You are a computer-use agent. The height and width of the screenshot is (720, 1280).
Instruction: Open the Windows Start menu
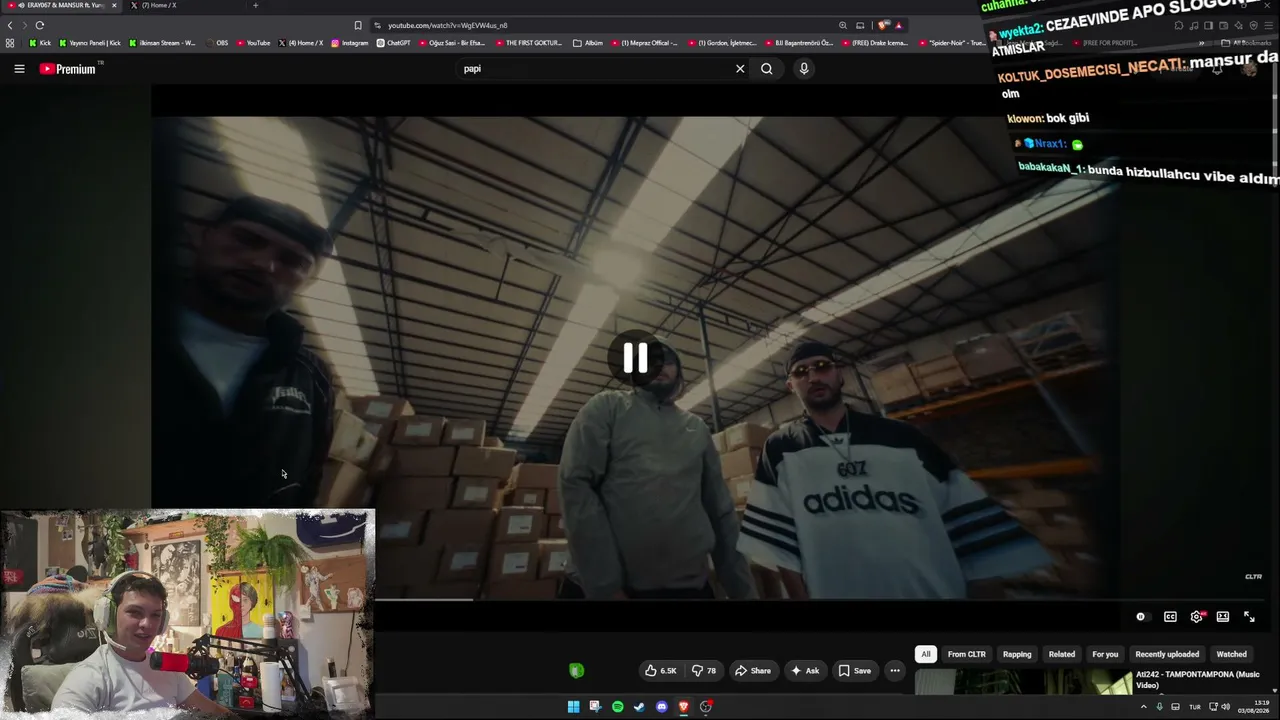[x=573, y=707]
